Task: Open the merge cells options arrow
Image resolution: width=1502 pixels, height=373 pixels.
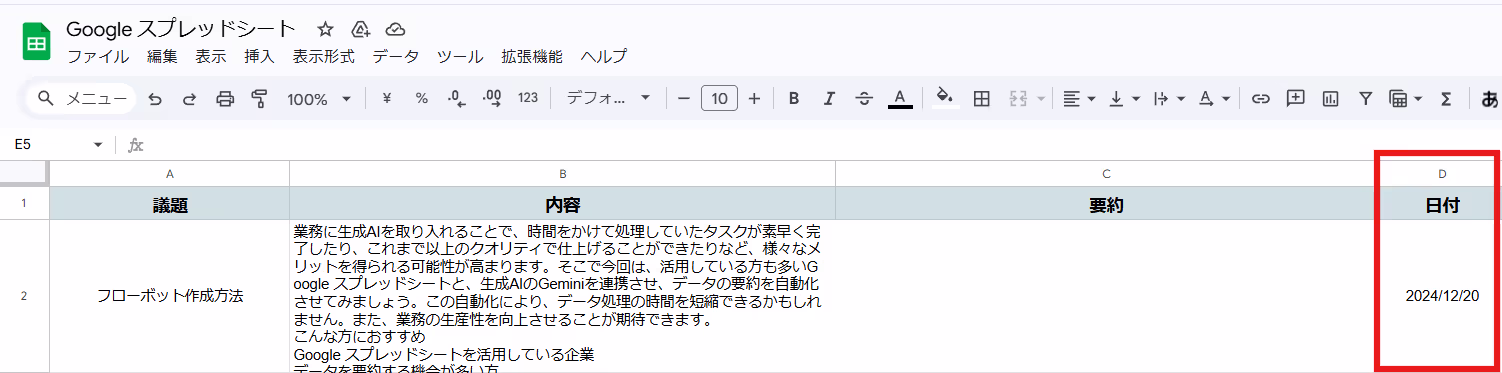Action: tap(1041, 99)
